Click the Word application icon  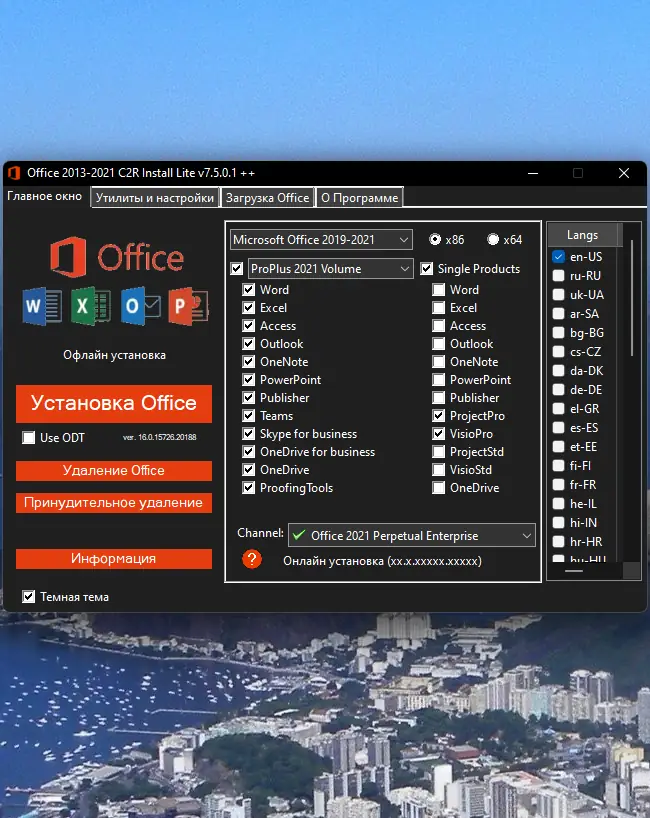pos(42,306)
